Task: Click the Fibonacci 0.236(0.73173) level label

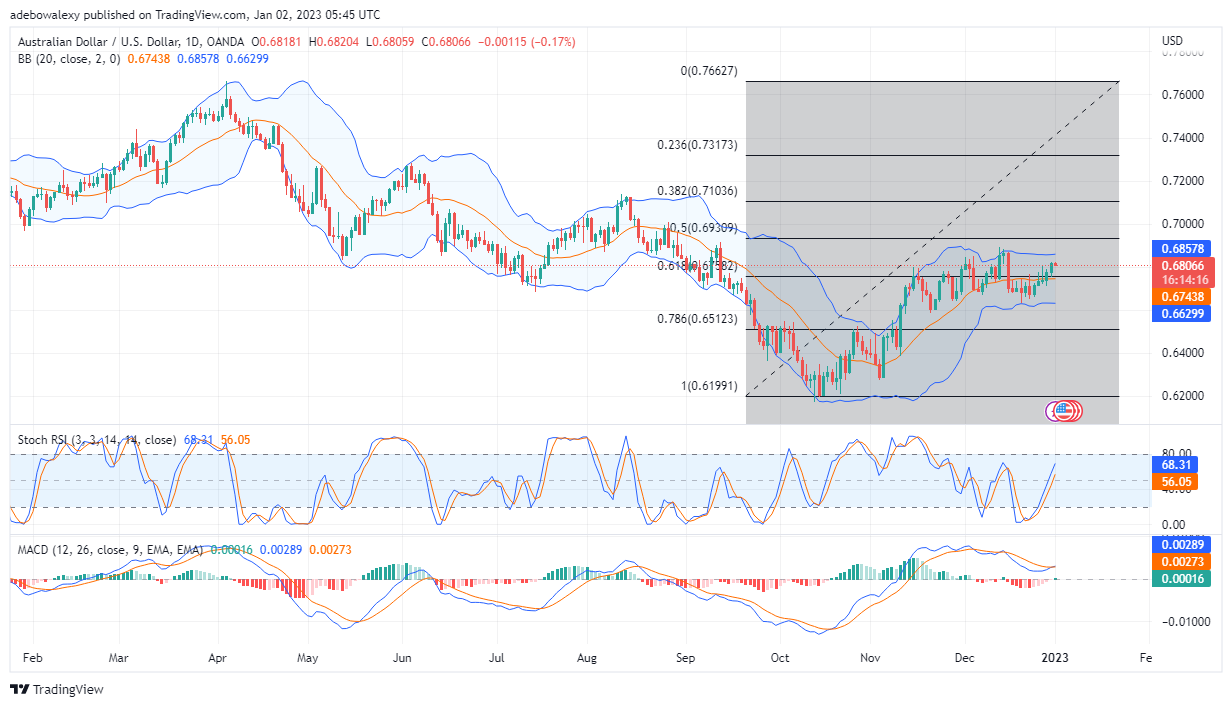Action: click(697, 145)
